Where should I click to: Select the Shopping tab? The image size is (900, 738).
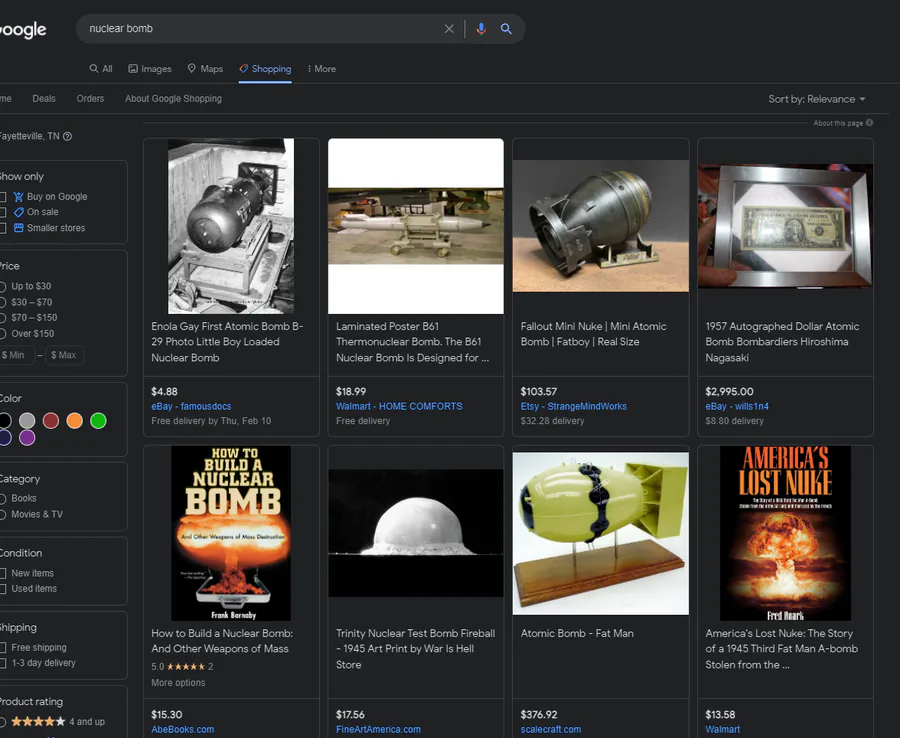(x=265, y=69)
